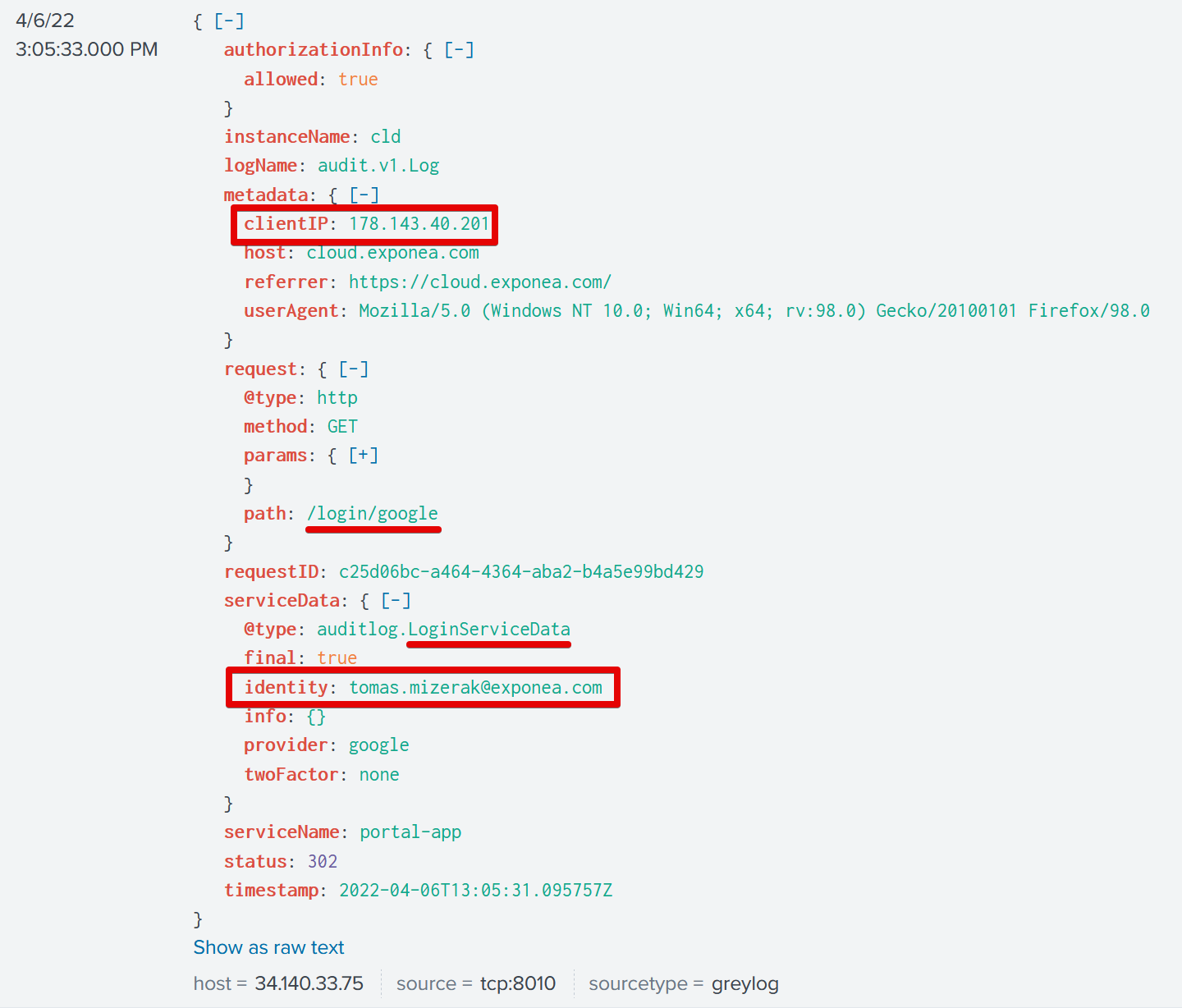Select the status value 302
The height and width of the screenshot is (1008, 1182).
click(323, 862)
